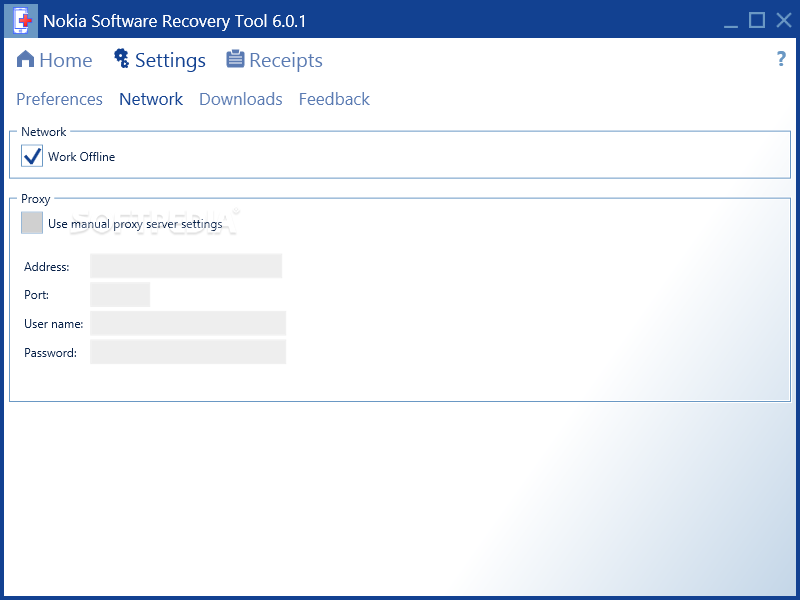Click the Receipts clipboard icon
The width and height of the screenshot is (800, 600).
coord(235,59)
